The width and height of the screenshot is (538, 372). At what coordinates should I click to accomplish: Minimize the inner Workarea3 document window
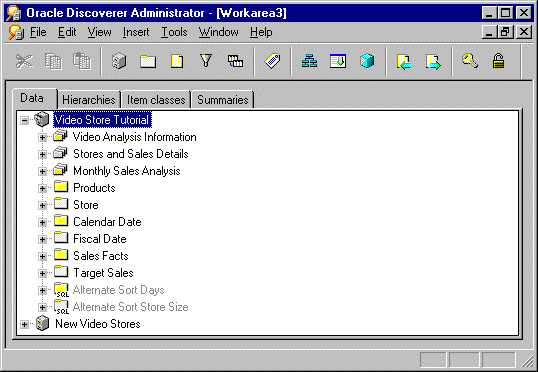pyautogui.click(x=489, y=32)
